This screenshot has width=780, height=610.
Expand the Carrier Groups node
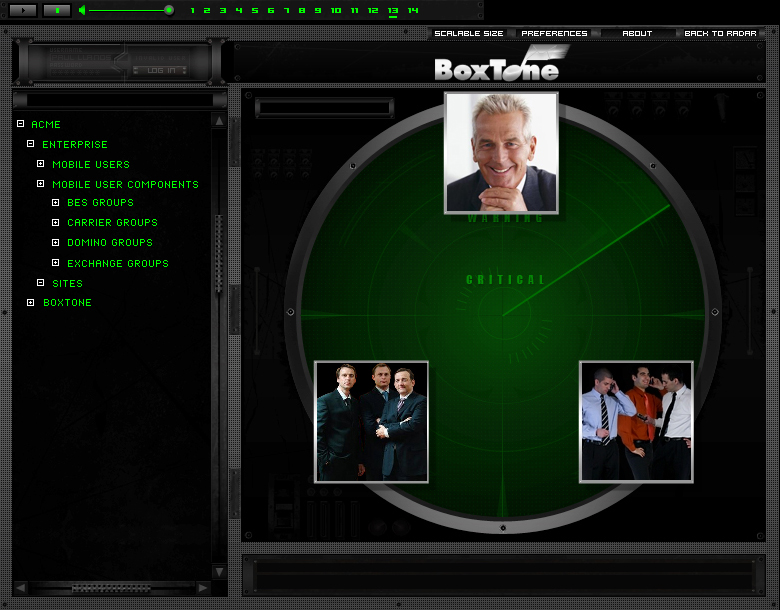pyautogui.click(x=55, y=222)
